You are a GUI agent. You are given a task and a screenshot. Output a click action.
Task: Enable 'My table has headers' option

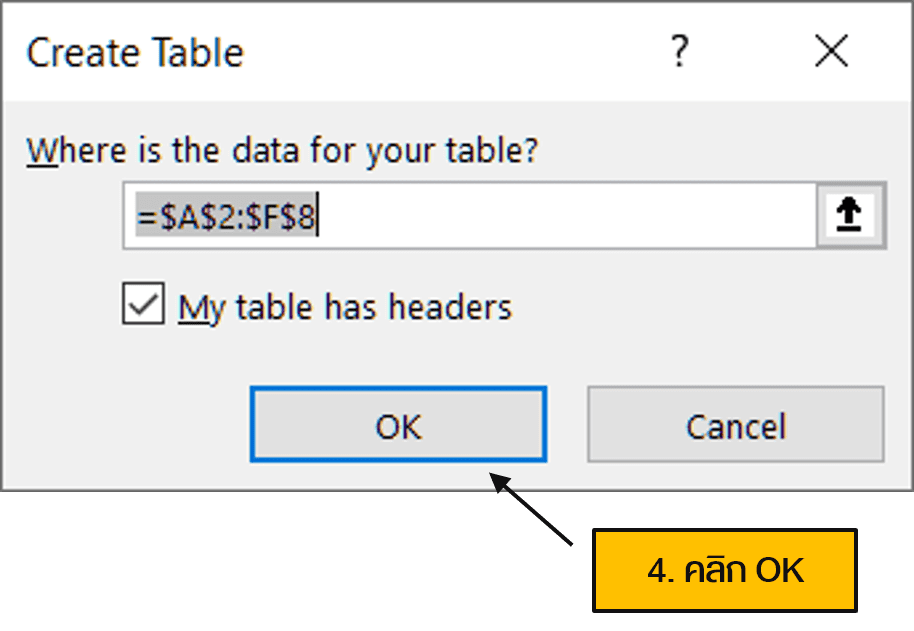[x=143, y=305]
